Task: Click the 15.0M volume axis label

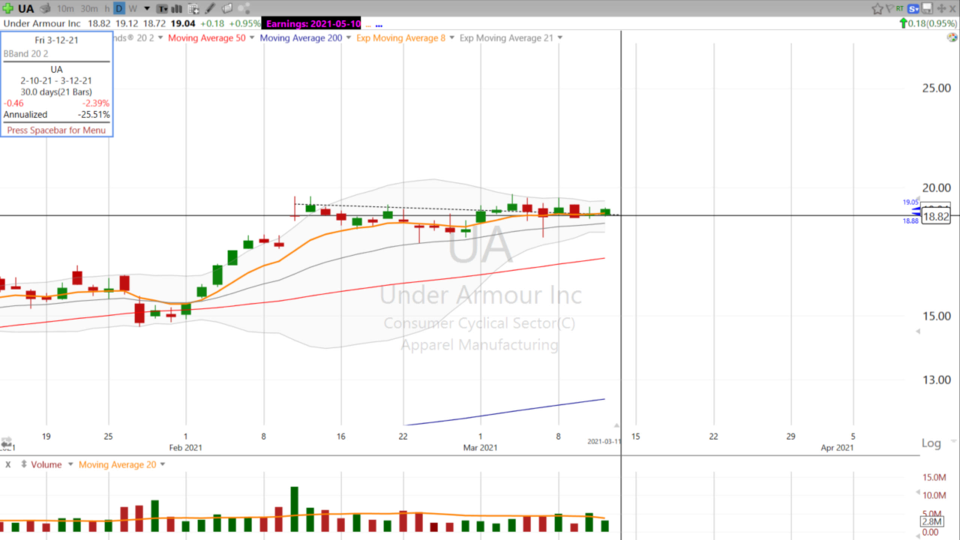Action: click(934, 478)
